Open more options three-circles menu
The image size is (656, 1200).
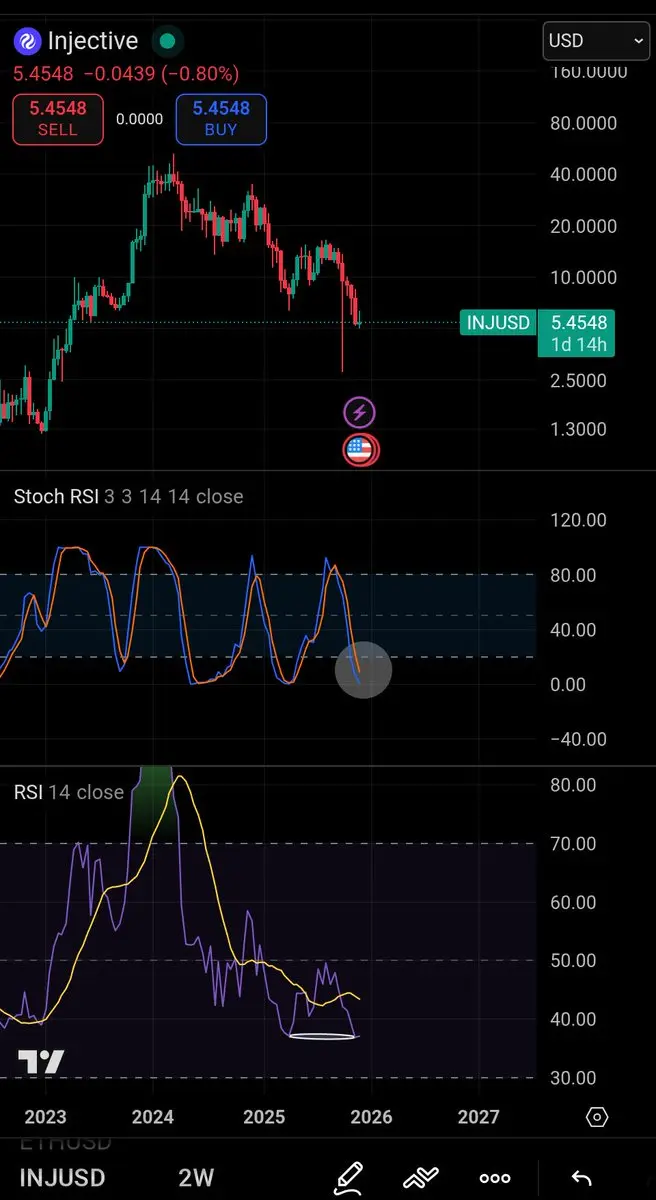click(496, 1178)
